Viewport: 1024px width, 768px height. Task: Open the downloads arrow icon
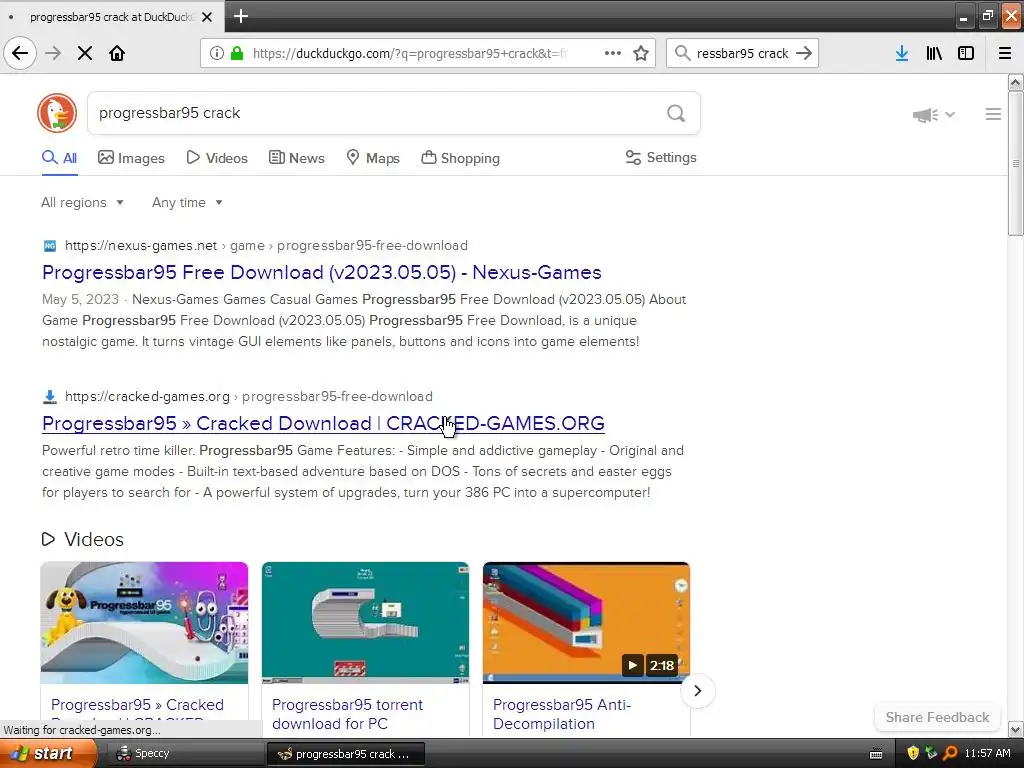tap(902, 53)
